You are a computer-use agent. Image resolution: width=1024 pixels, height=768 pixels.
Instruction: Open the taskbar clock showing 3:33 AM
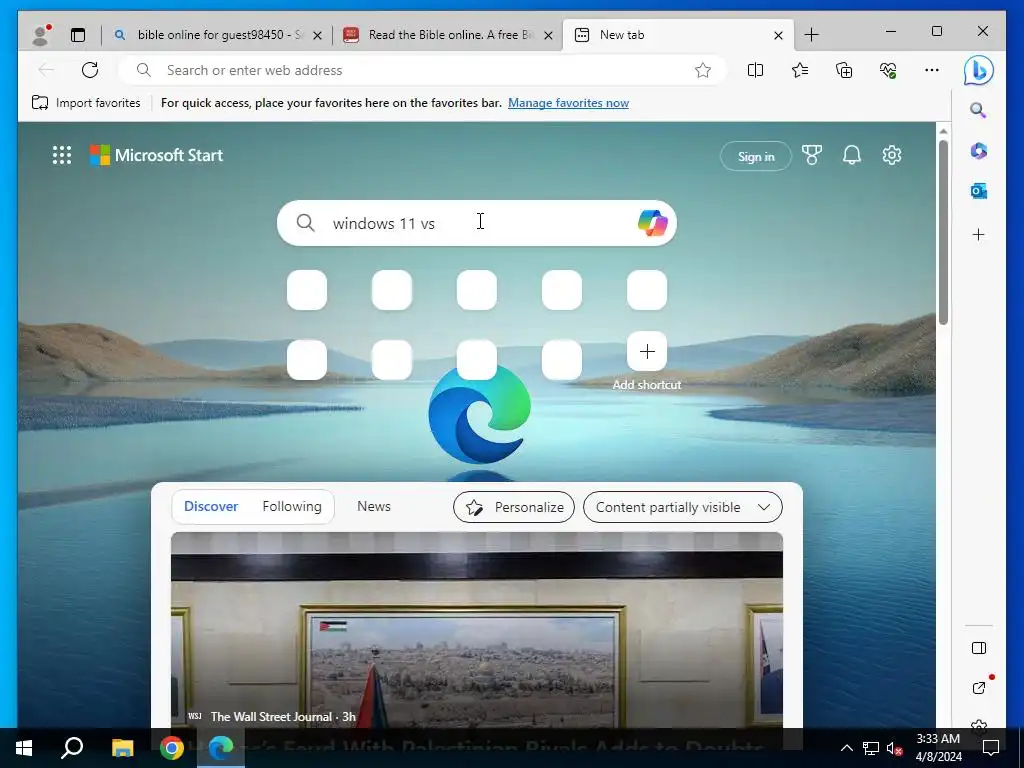point(938,748)
